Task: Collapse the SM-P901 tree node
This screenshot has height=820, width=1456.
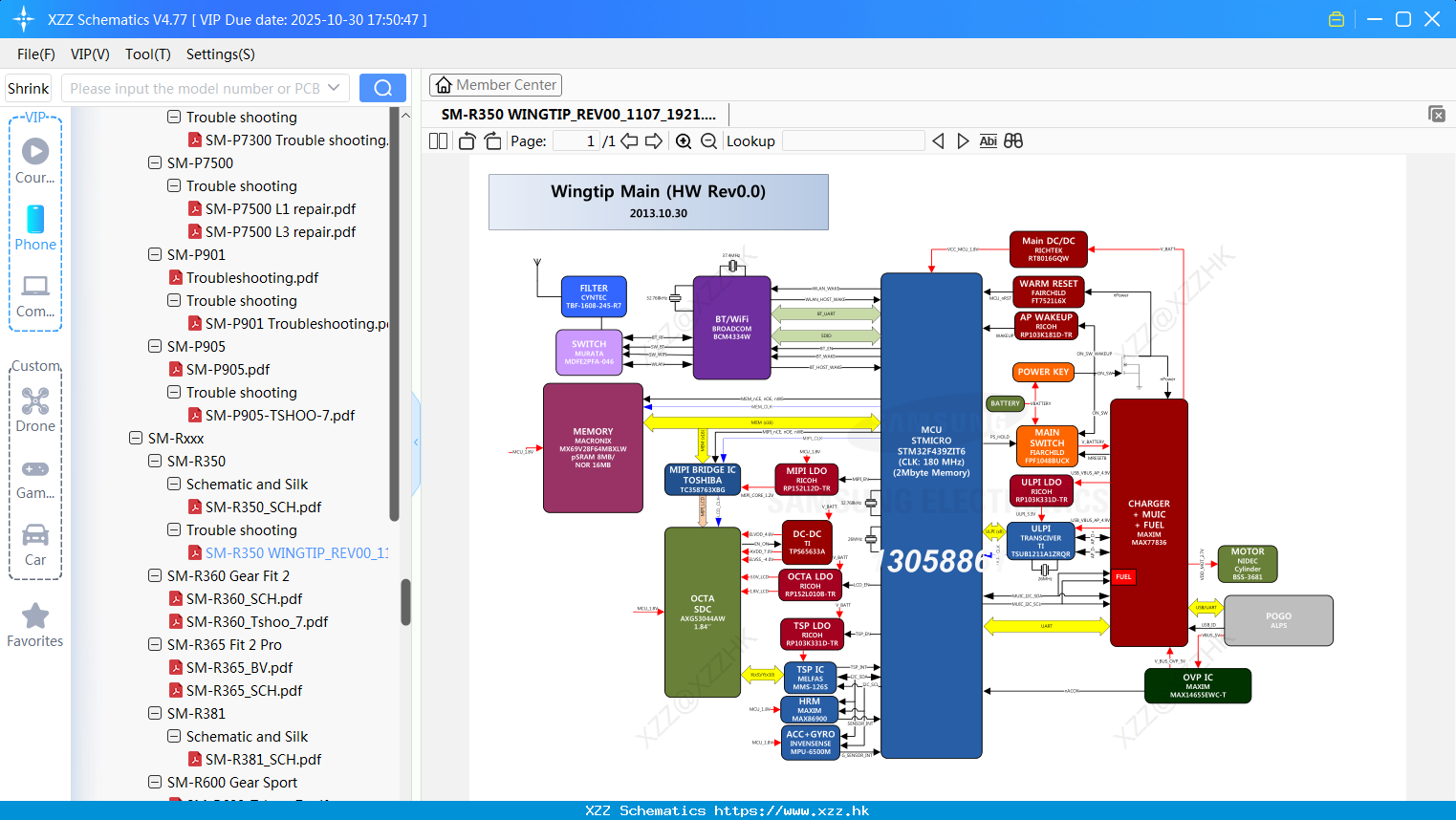Action: tap(155, 254)
